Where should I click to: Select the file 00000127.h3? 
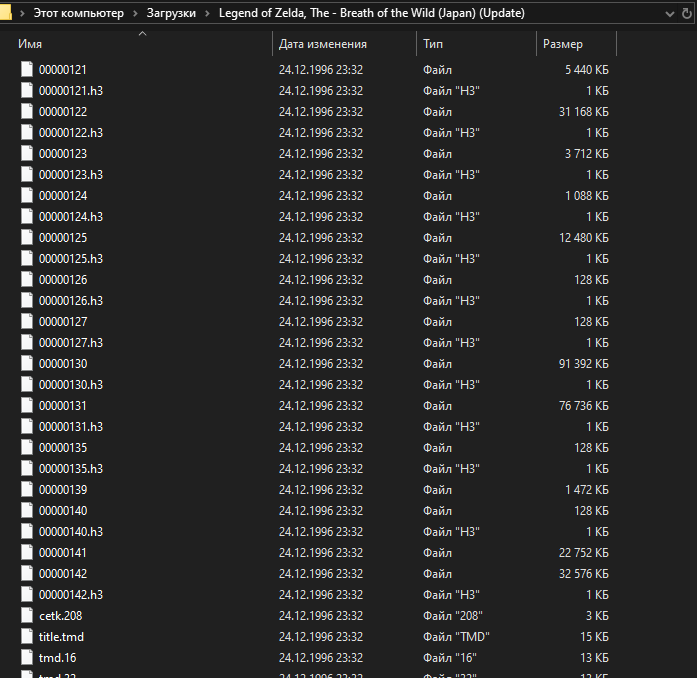[71, 343]
